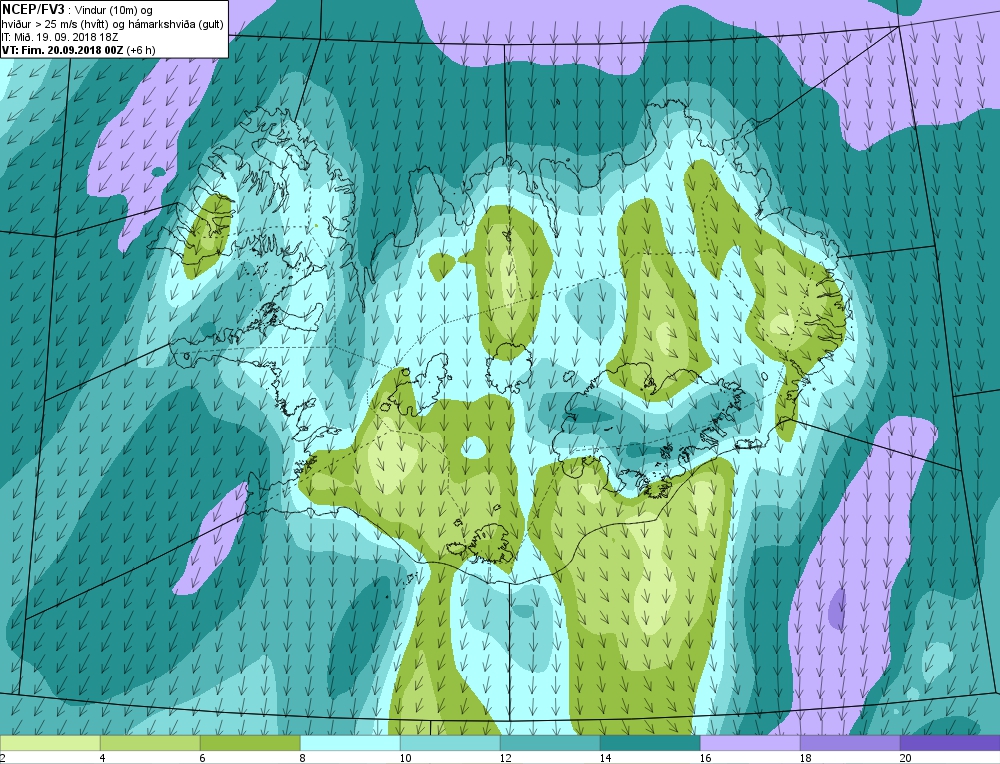Screen dimensions: 1000x764
Task: Click the pale yellow-green 2–4 m/s legend swatch
Action: [50, 743]
